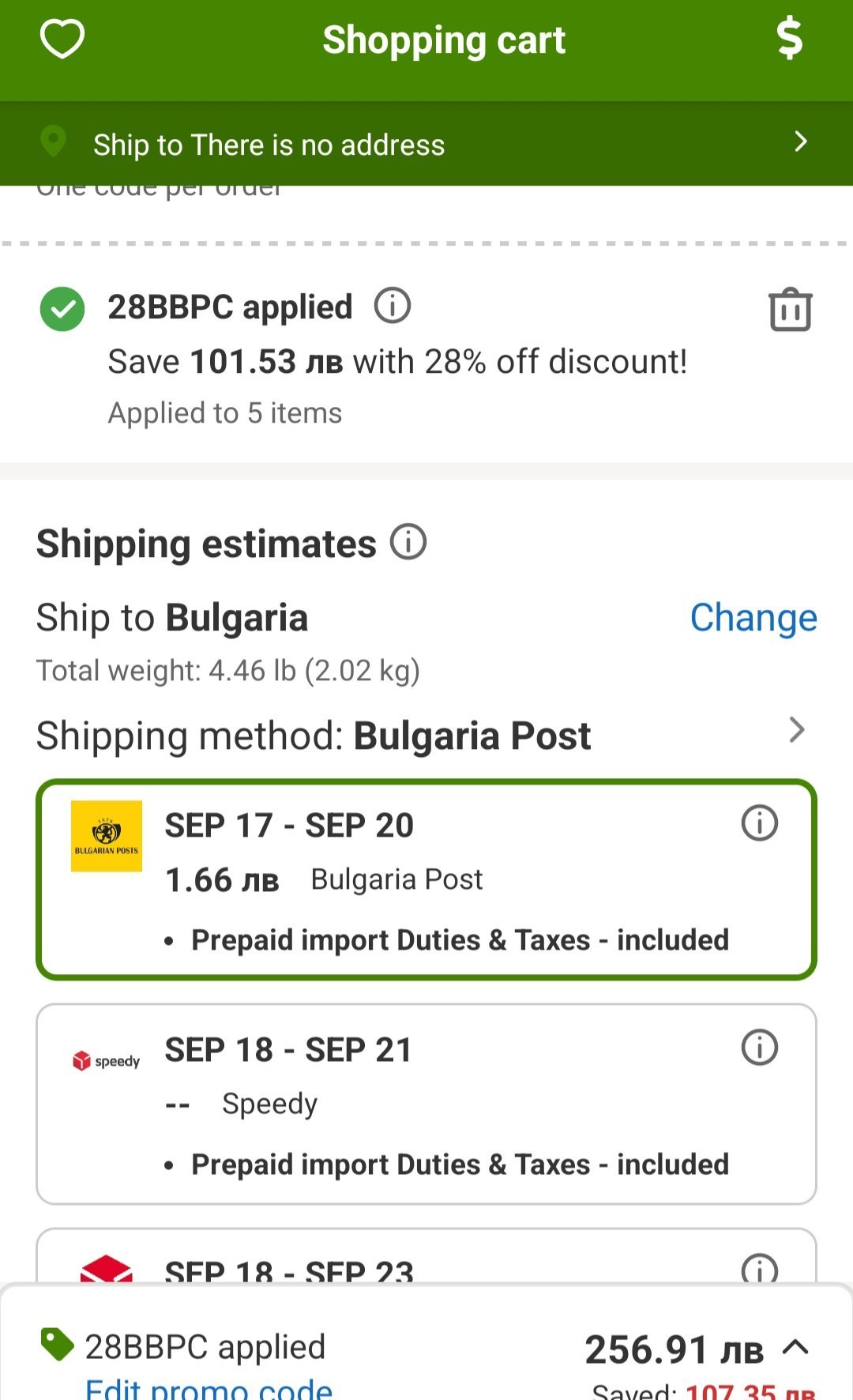Tap the green promo tag icon

coord(57,1345)
